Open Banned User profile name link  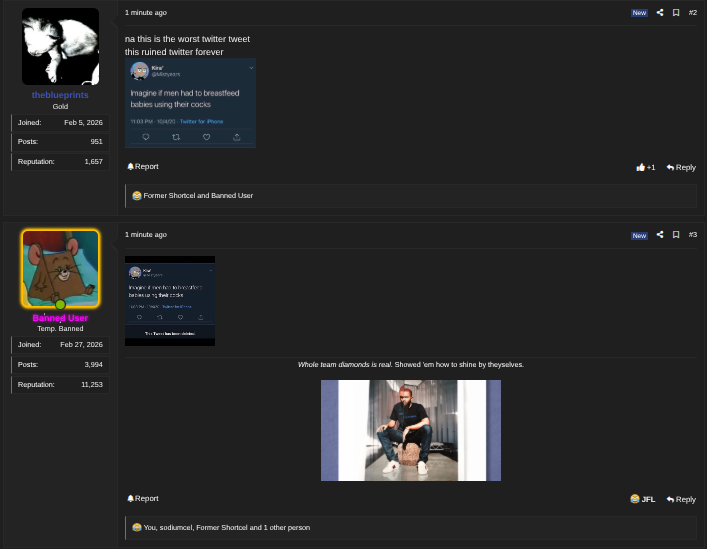(x=60, y=318)
